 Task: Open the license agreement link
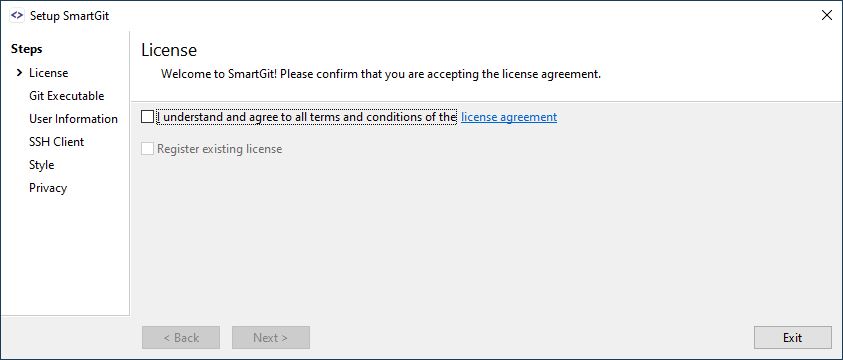[x=509, y=117]
